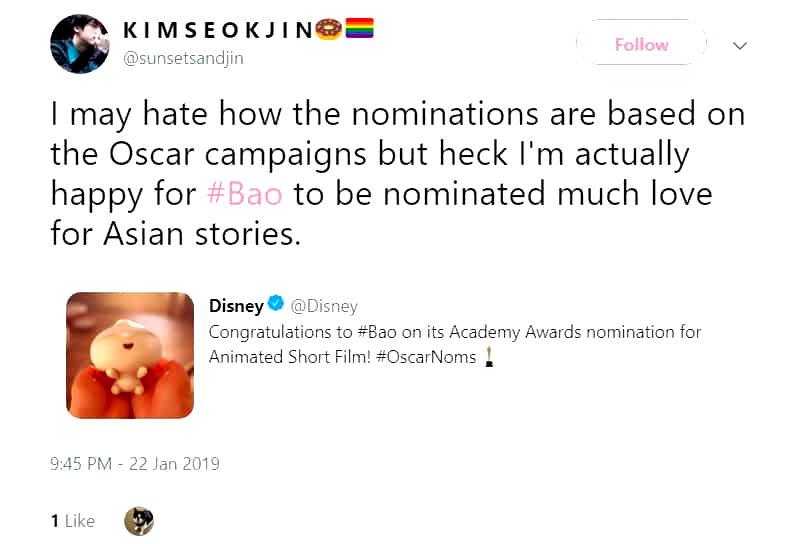Click the Disney name in the quoted tweet
The width and height of the screenshot is (800, 544).
point(236,306)
